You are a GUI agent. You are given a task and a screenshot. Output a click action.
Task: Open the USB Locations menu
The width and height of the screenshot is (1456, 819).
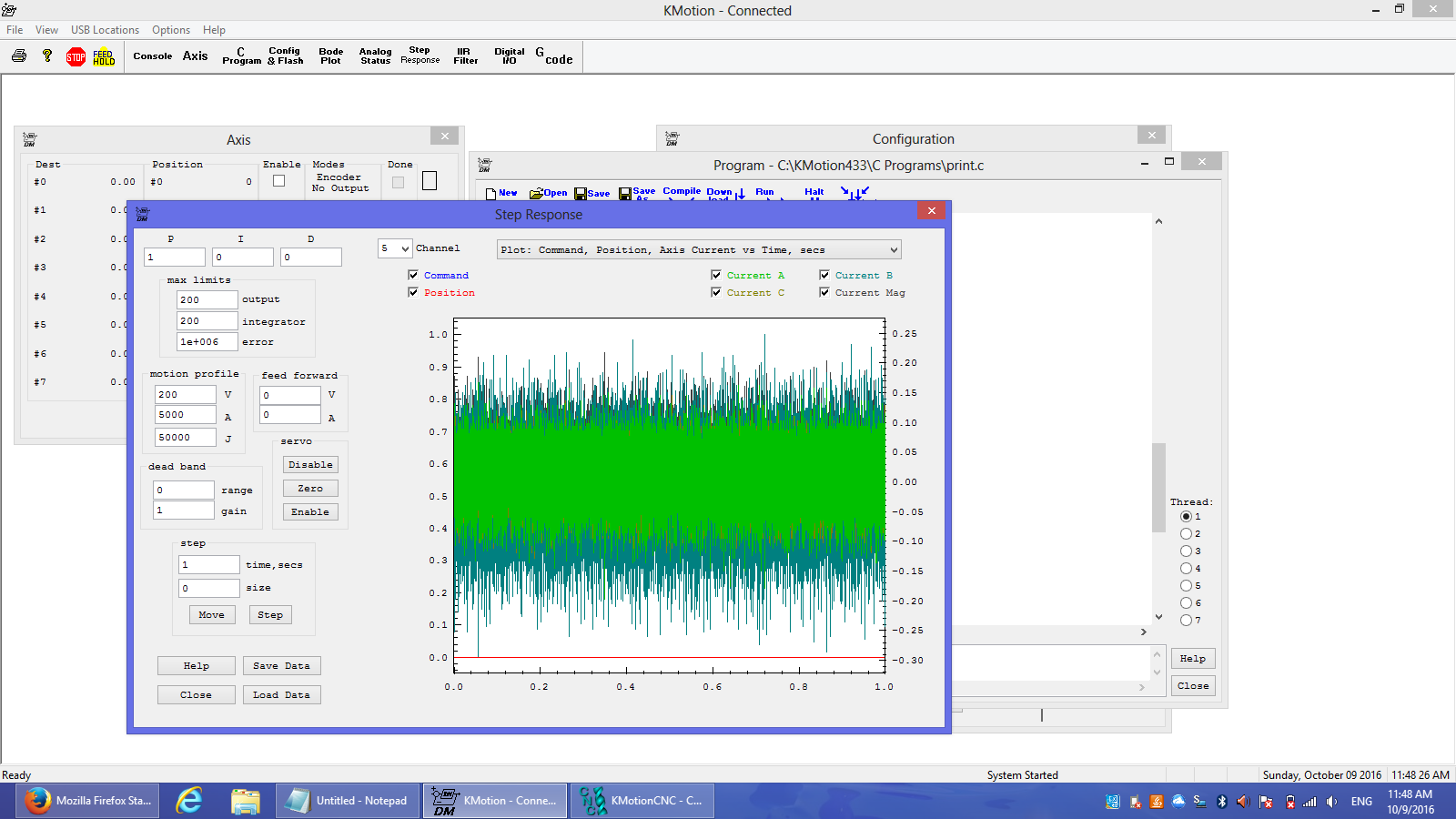point(105,30)
